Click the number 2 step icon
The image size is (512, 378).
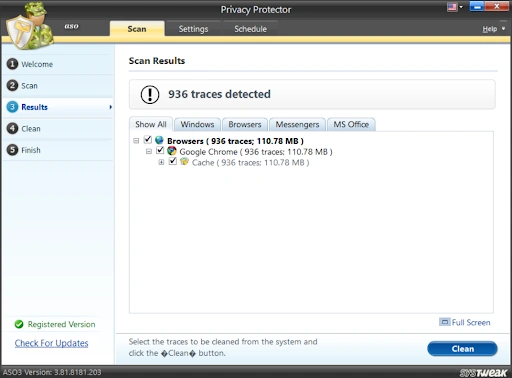(12, 86)
